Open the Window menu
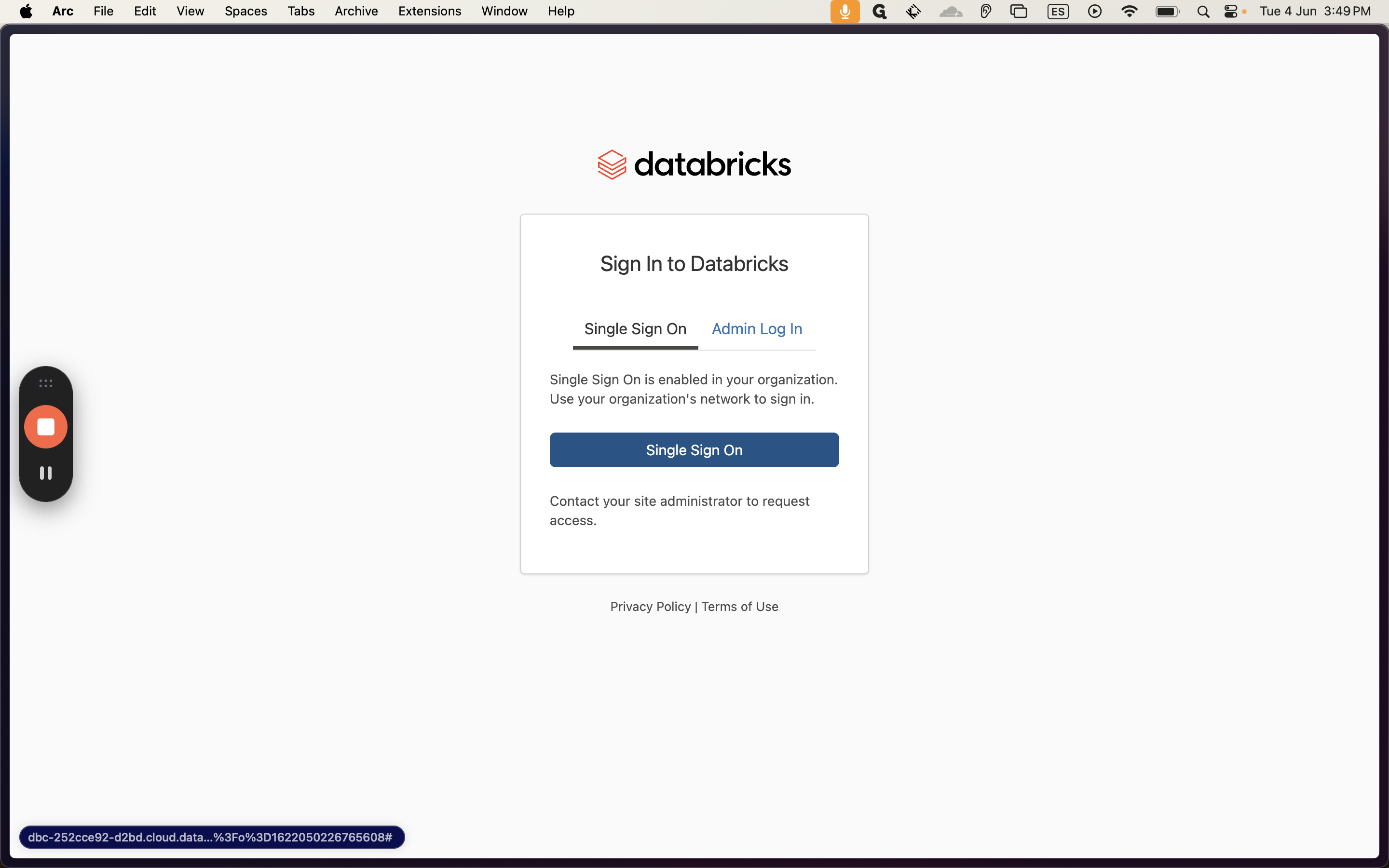Screen dimensions: 1389x868 (504, 11)
